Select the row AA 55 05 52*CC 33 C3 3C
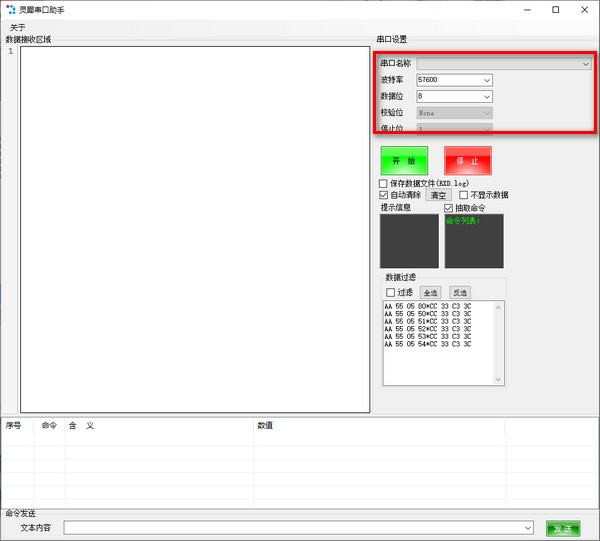 pyautogui.click(x=428, y=329)
